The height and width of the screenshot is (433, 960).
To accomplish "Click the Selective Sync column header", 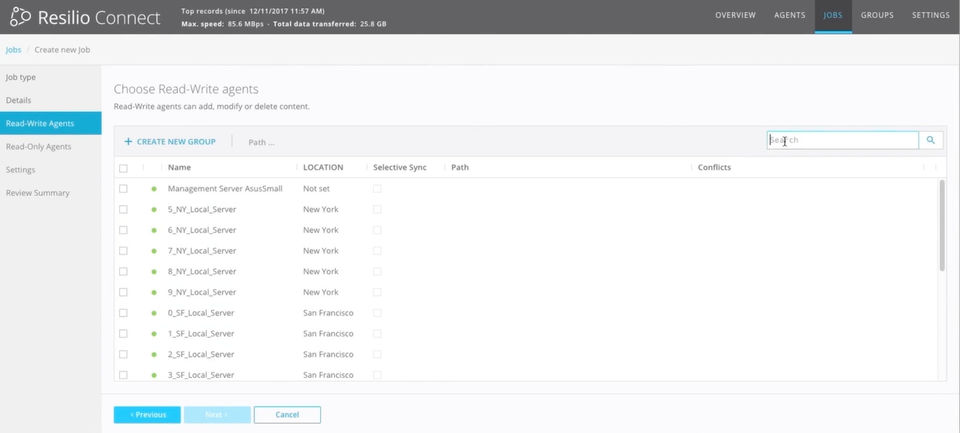I will pos(400,167).
